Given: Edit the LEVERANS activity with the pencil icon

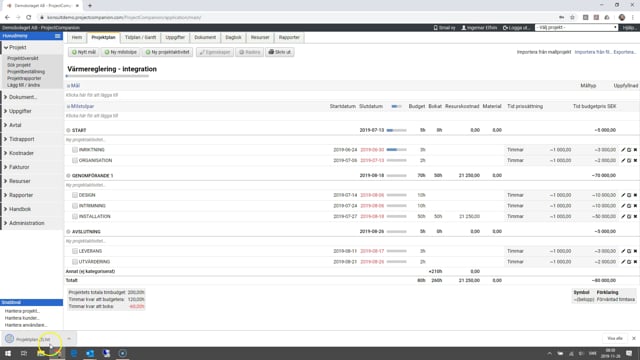Looking at the screenshot, I should point(623,251).
